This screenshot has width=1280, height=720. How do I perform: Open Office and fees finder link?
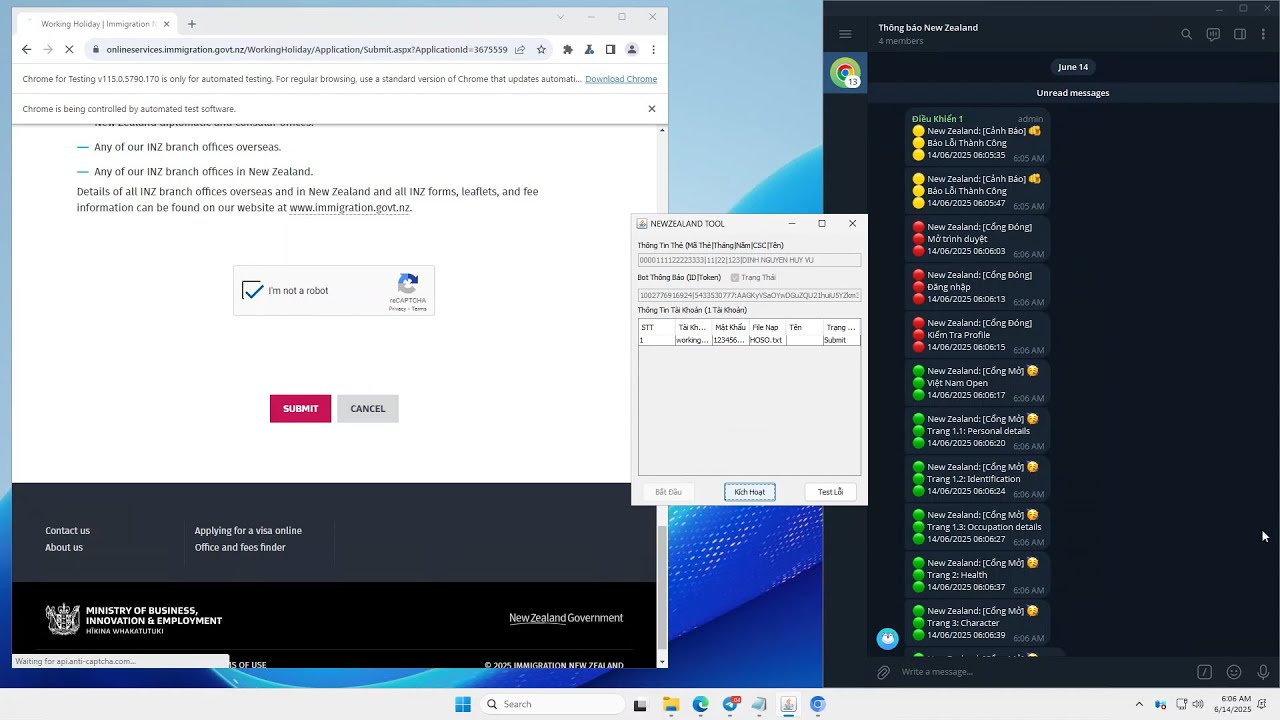pos(240,547)
